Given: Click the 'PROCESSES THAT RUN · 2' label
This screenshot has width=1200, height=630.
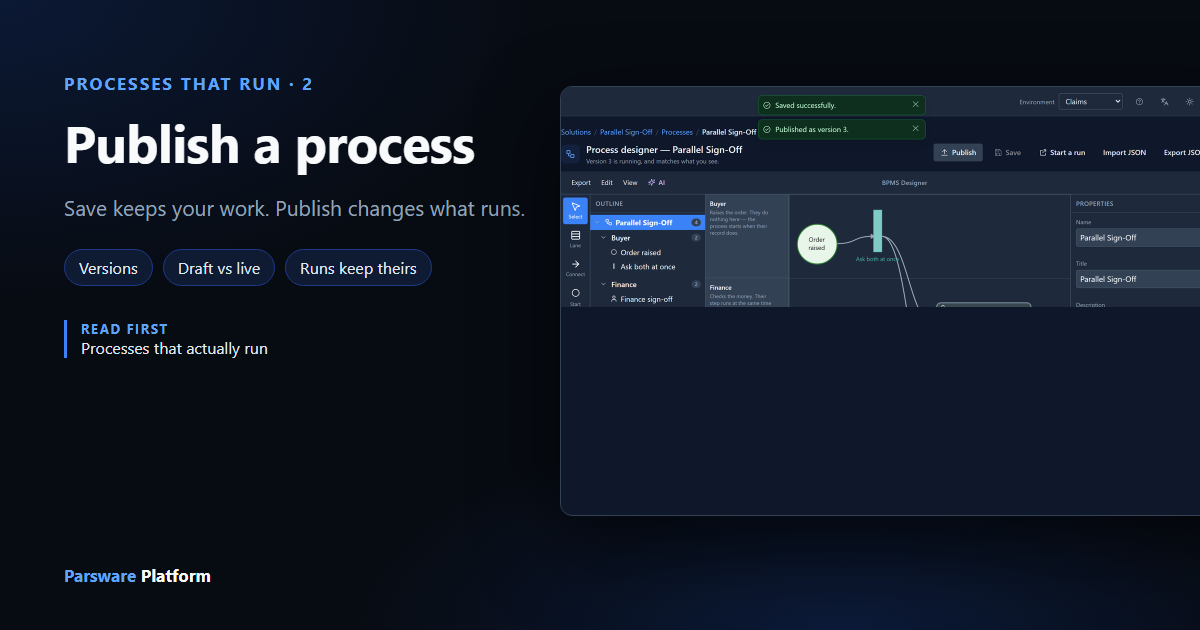Looking at the screenshot, I should pyautogui.click(x=188, y=84).
